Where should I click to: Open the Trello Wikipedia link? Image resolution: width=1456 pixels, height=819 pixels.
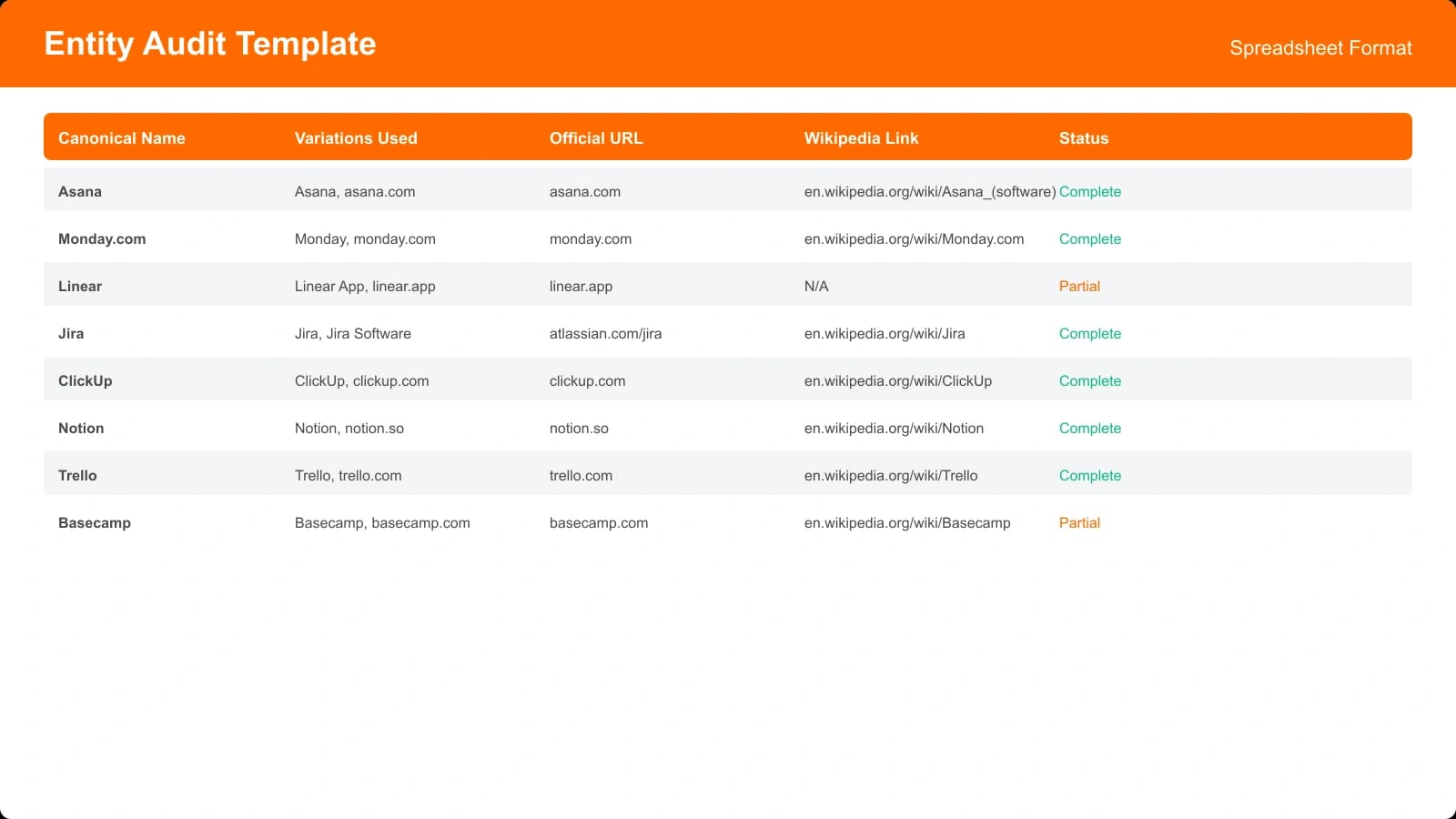[x=890, y=475]
